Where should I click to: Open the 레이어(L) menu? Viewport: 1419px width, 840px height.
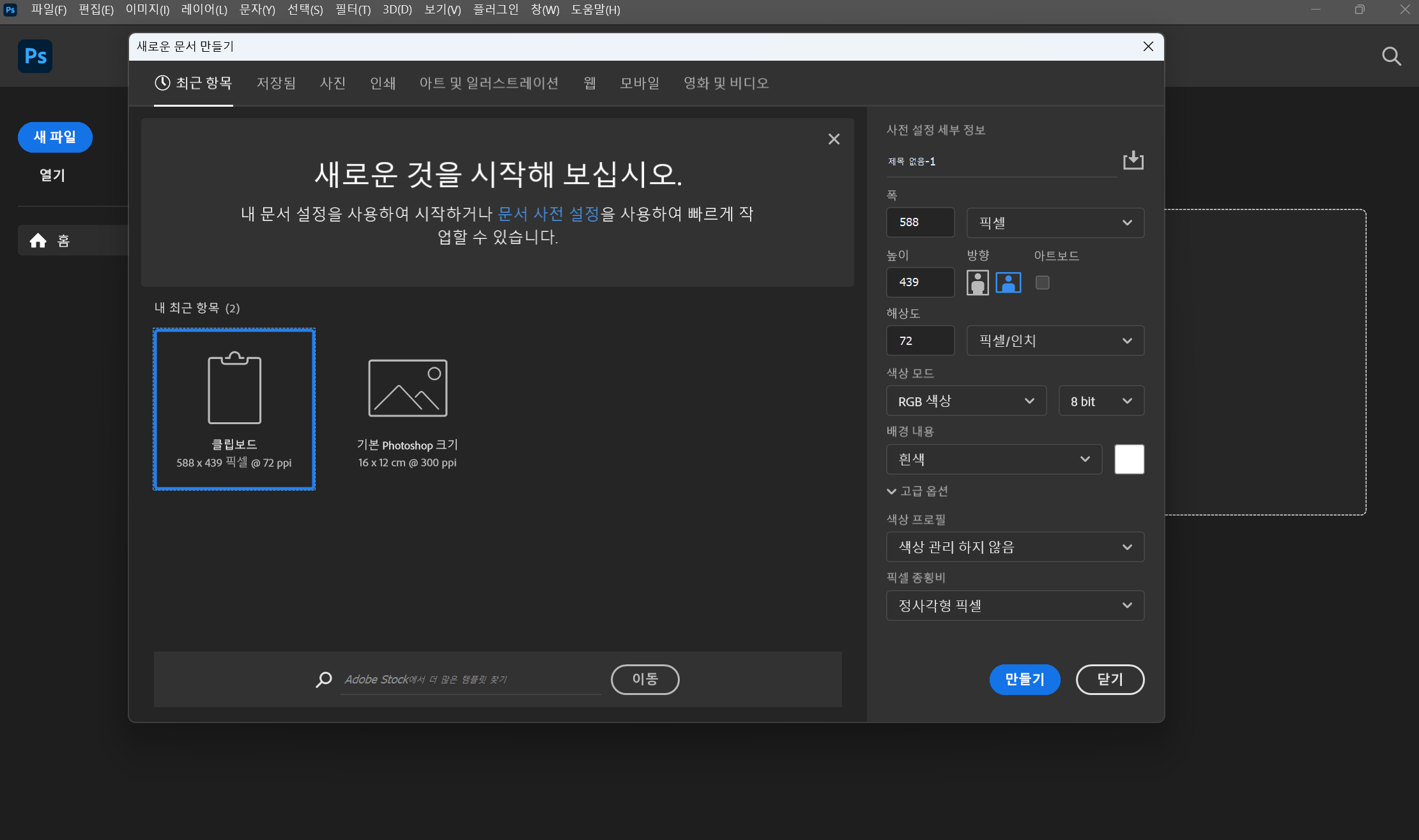[204, 10]
